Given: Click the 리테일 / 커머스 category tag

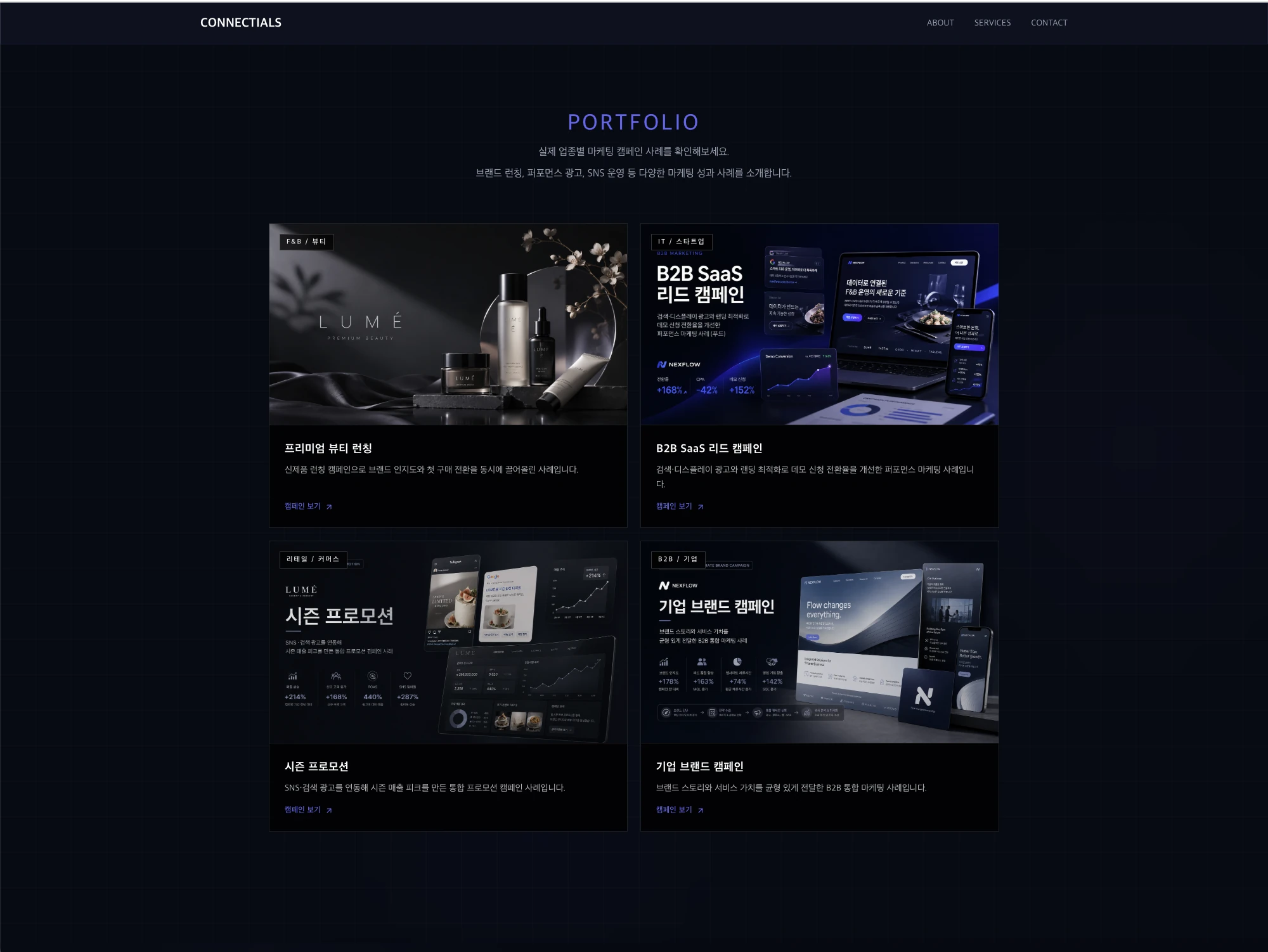Looking at the screenshot, I should (x=313, y=559).
